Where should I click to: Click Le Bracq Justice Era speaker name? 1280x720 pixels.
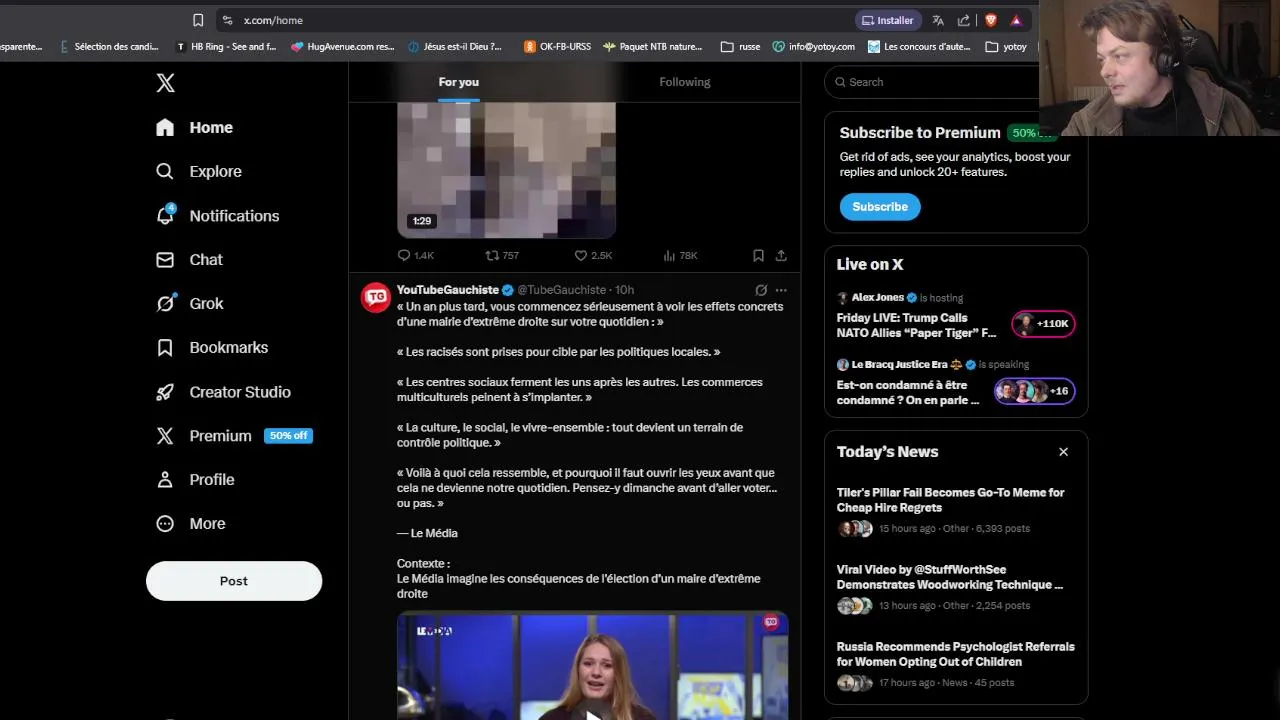point(899,364)
